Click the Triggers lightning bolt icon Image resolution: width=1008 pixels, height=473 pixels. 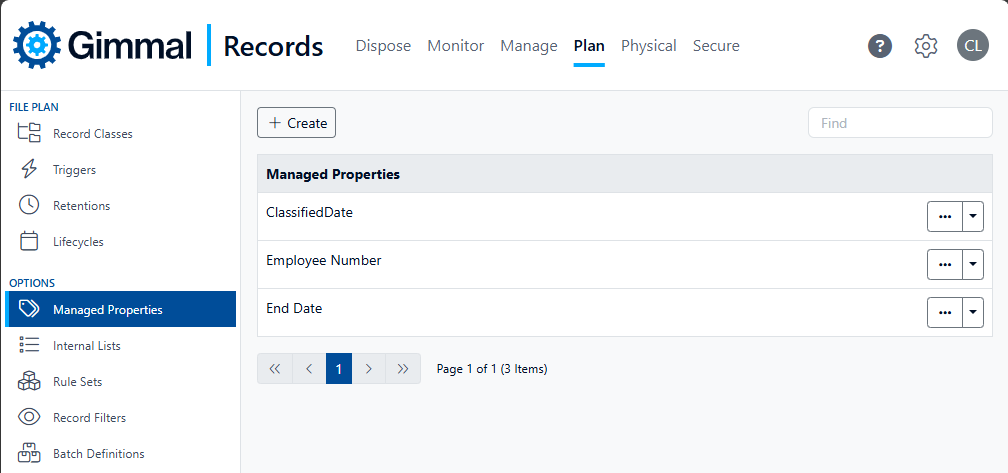coord(29,170)
